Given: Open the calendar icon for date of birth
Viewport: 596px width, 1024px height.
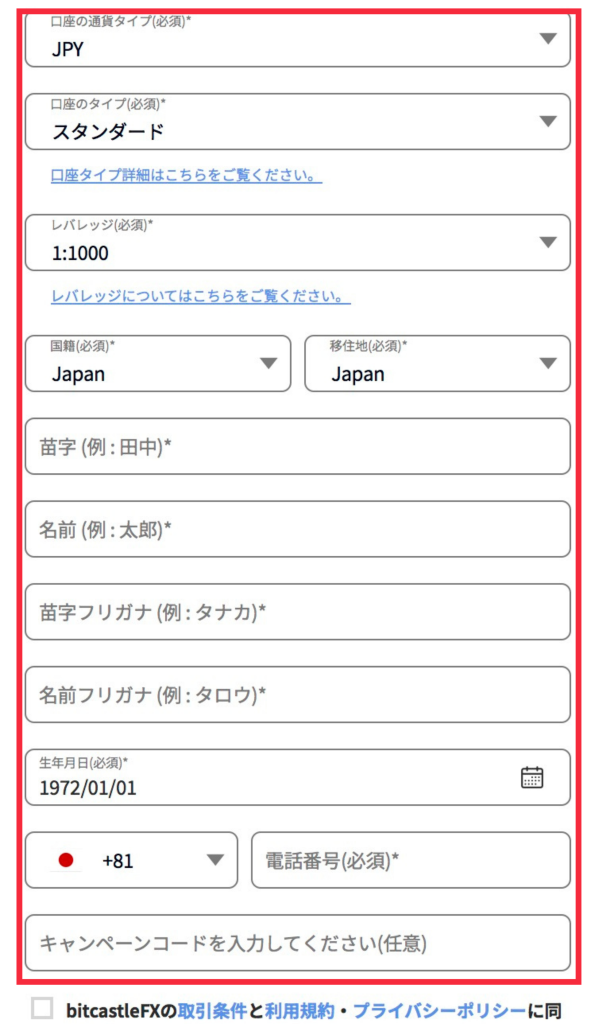Looking at the screenshot, I should coord(531,777).
